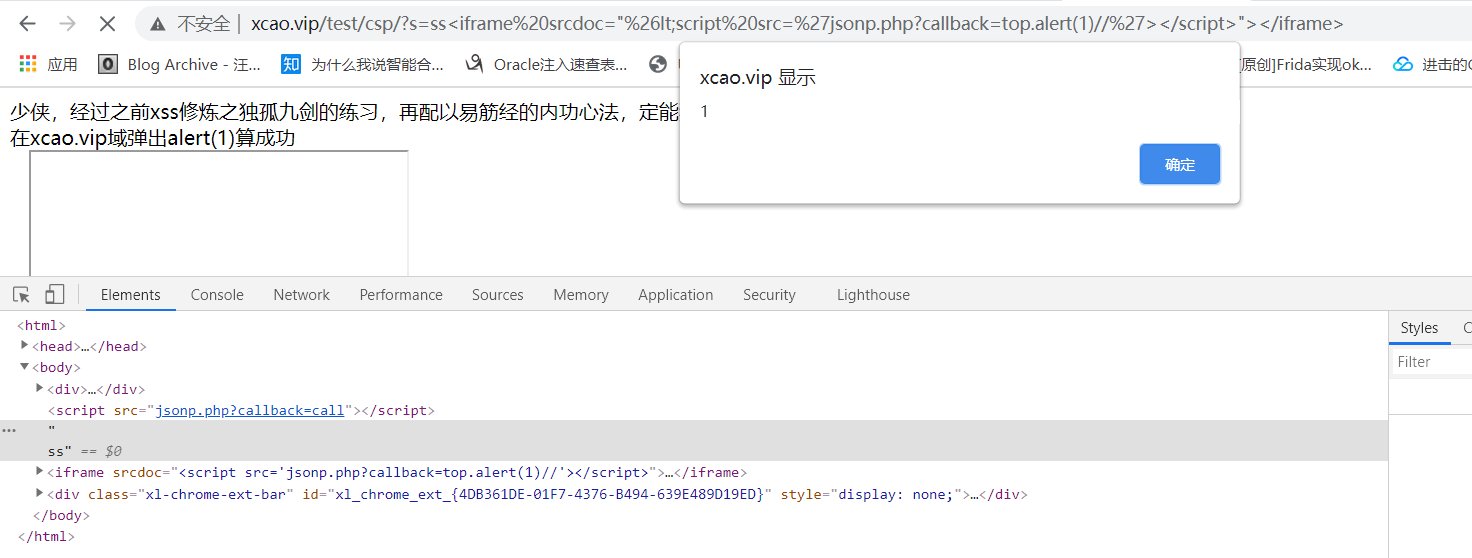This screenshot has height=558, width=1472.
Task: Collapse the body node in DOM tree
Action: 25,367
